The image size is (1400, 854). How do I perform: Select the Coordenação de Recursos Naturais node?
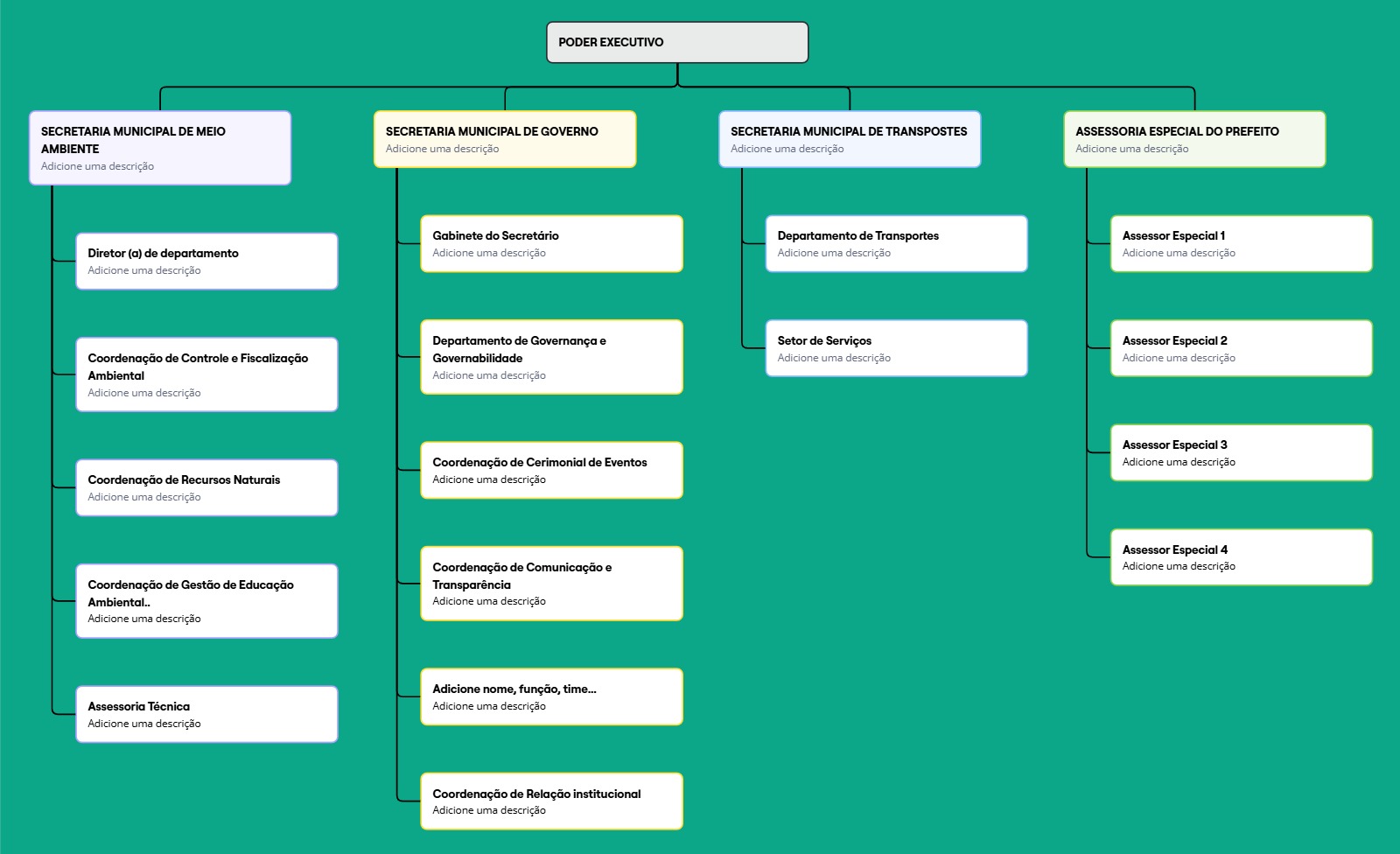[206, 486]
